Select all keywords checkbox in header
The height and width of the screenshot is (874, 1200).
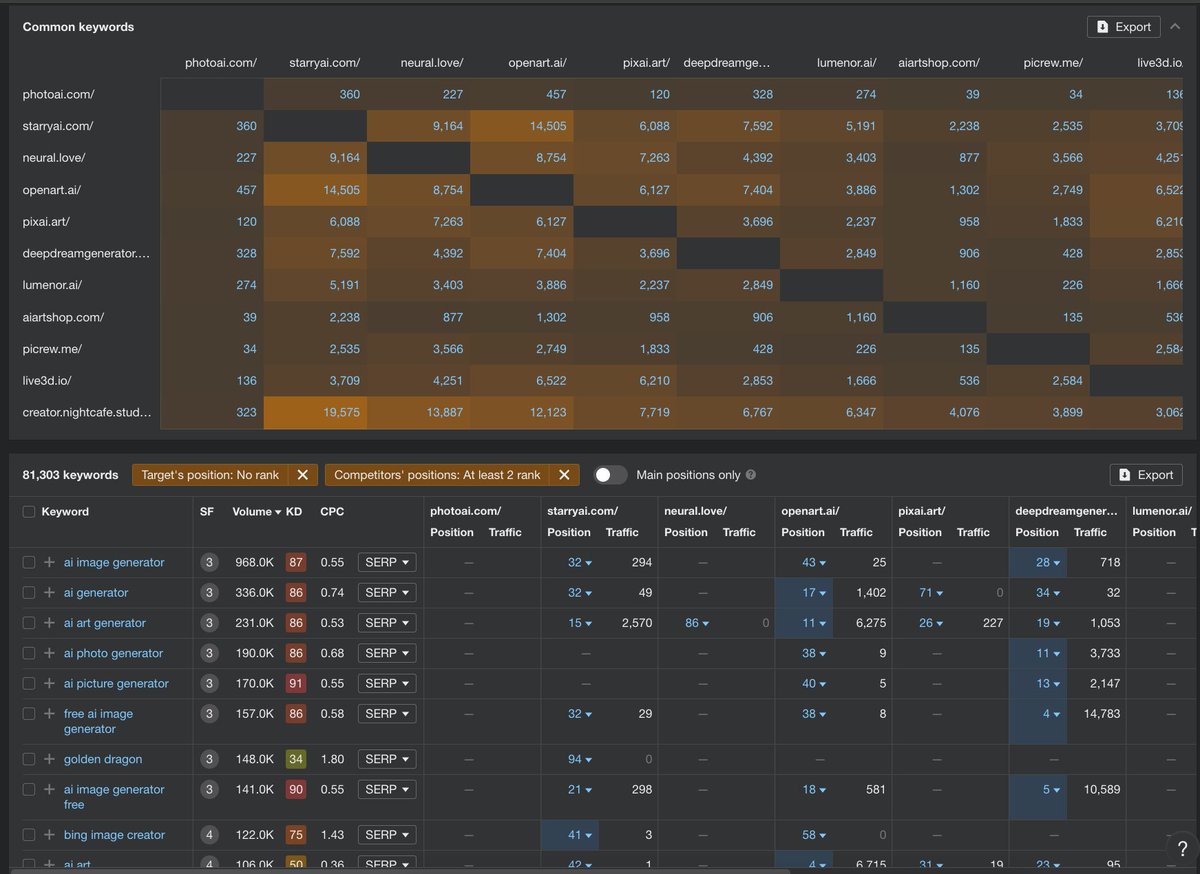(x=29, y=511)
